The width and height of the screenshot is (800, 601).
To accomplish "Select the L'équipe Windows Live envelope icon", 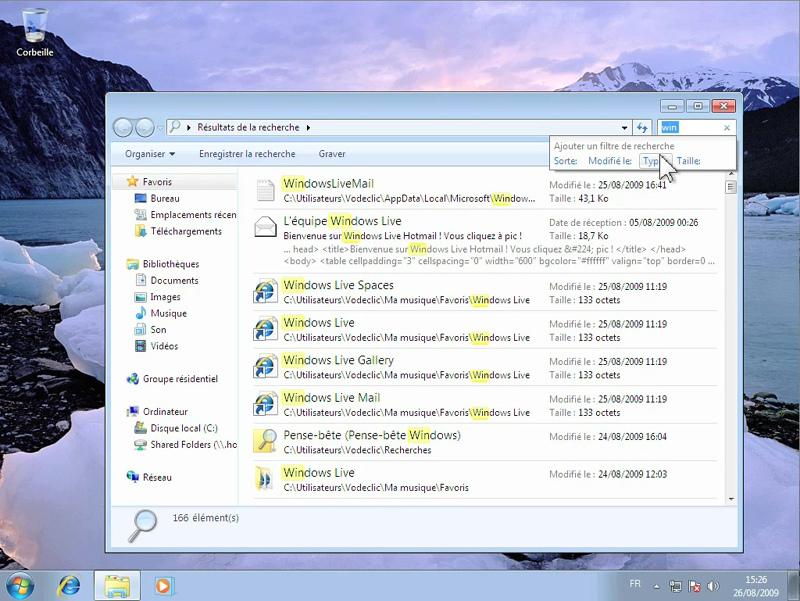I will (265, 227).
